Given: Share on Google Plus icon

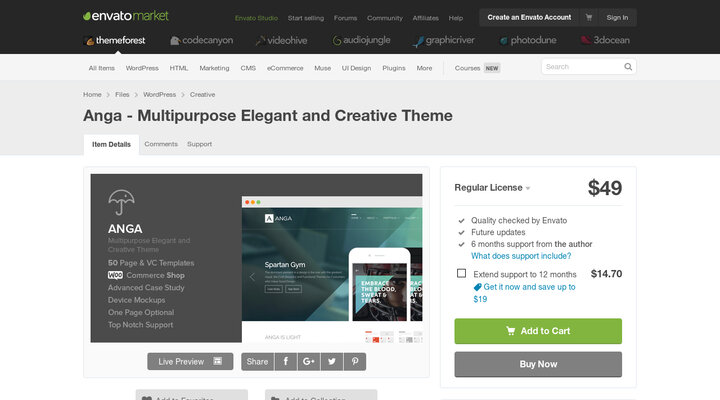Looking at the screenshot, I should pos(309,361).
